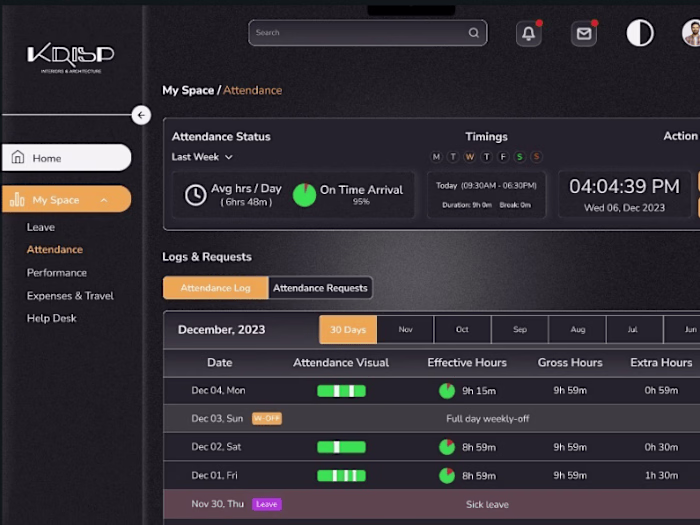Click the Home house icon
700x525 pixels.
pos(18,157)
